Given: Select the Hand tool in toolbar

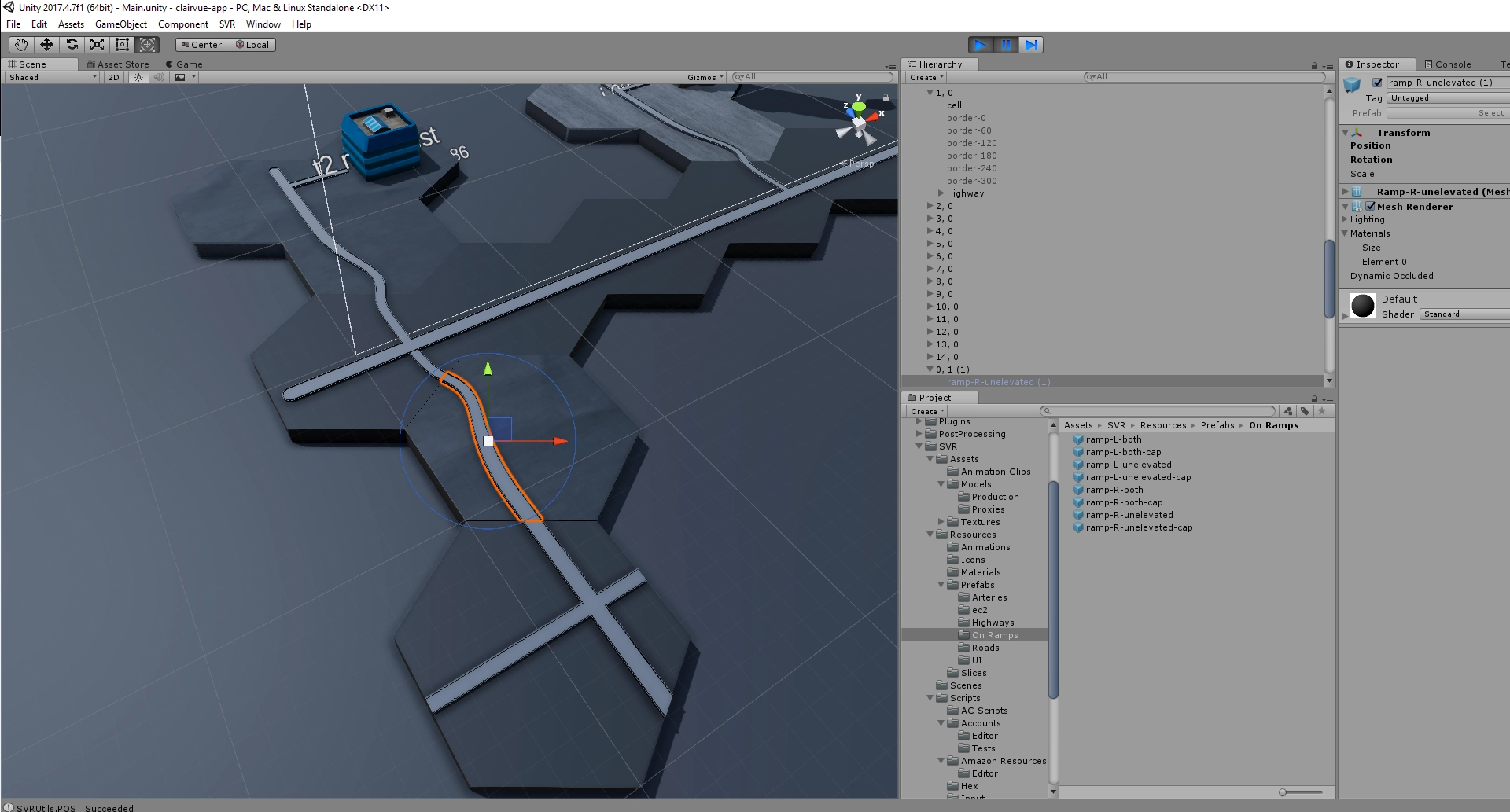Looking at the screenshot, I should point(21,45).
